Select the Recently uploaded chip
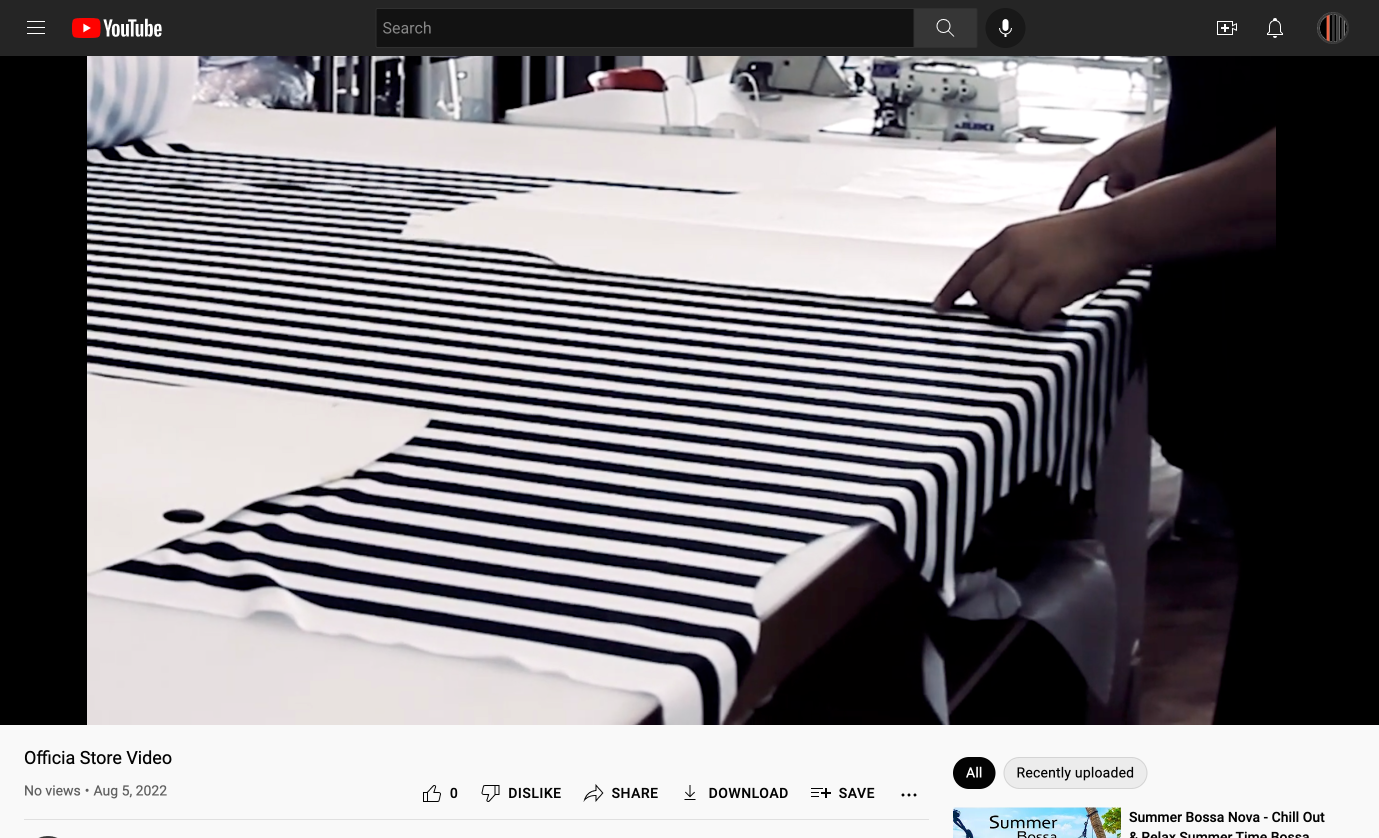Viewport: 1379px width, 838px height. (1075, 773)
